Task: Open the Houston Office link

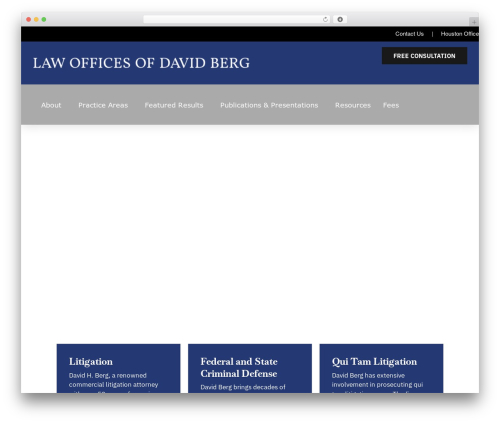Action: click(460, 34)
